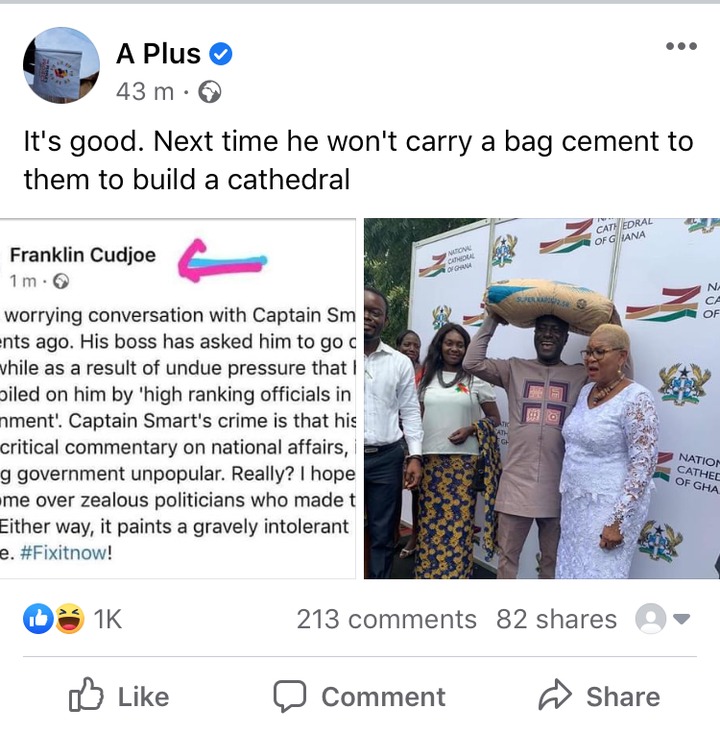Click the laughing Haha reaction icon

coord(70,619)
